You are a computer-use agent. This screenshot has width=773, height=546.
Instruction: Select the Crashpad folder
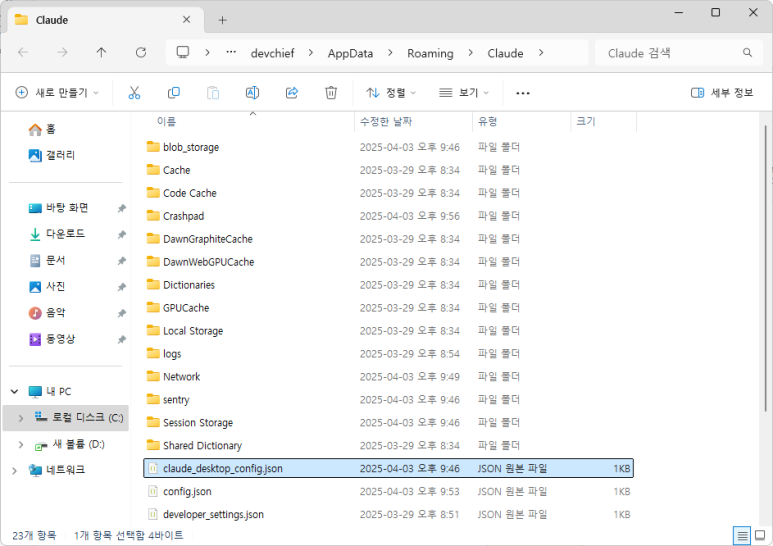183,216
